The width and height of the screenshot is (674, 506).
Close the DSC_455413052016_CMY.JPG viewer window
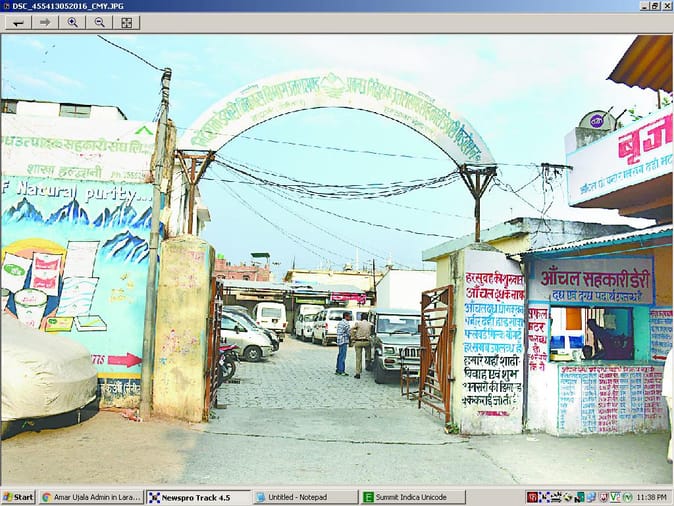point(667,6)
